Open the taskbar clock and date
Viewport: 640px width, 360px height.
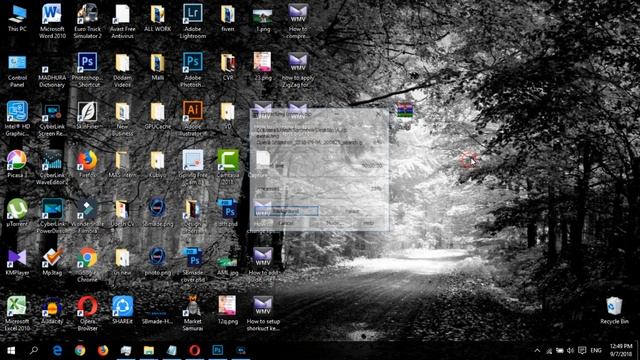[621, 350]
